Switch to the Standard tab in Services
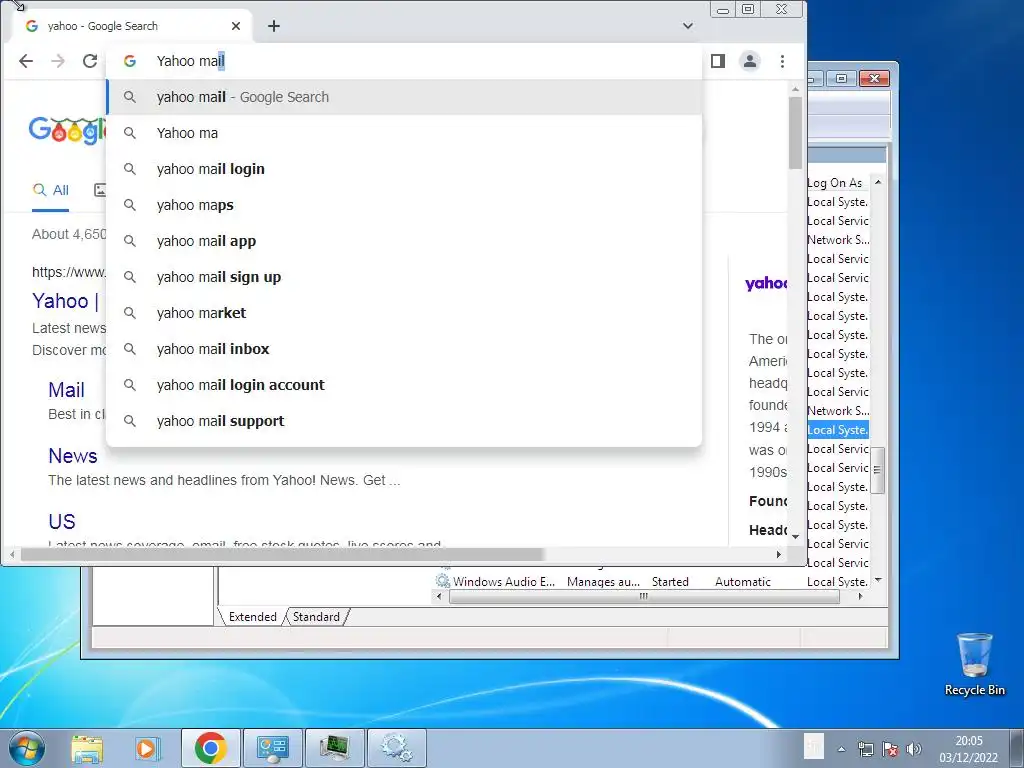The image size is (1024, 768). (x=316, y=617)
